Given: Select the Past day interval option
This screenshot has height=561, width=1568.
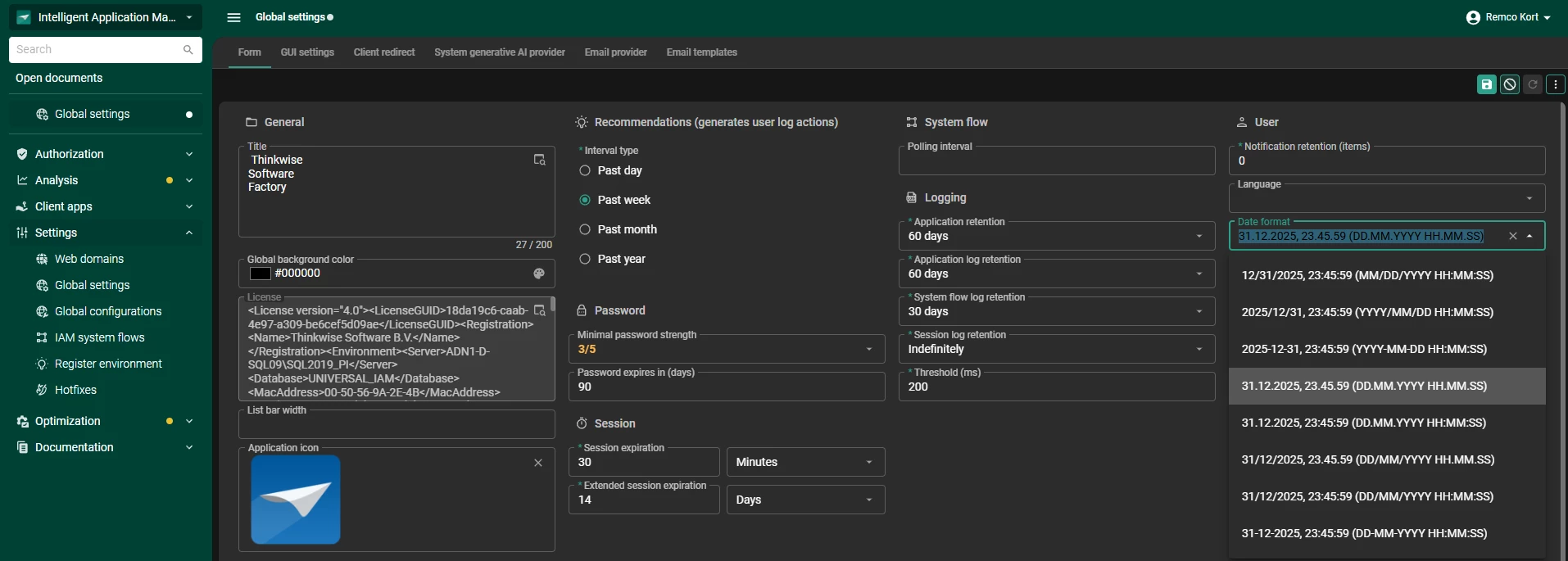Looking at the screenshot, I should click(x=585, y=170).
